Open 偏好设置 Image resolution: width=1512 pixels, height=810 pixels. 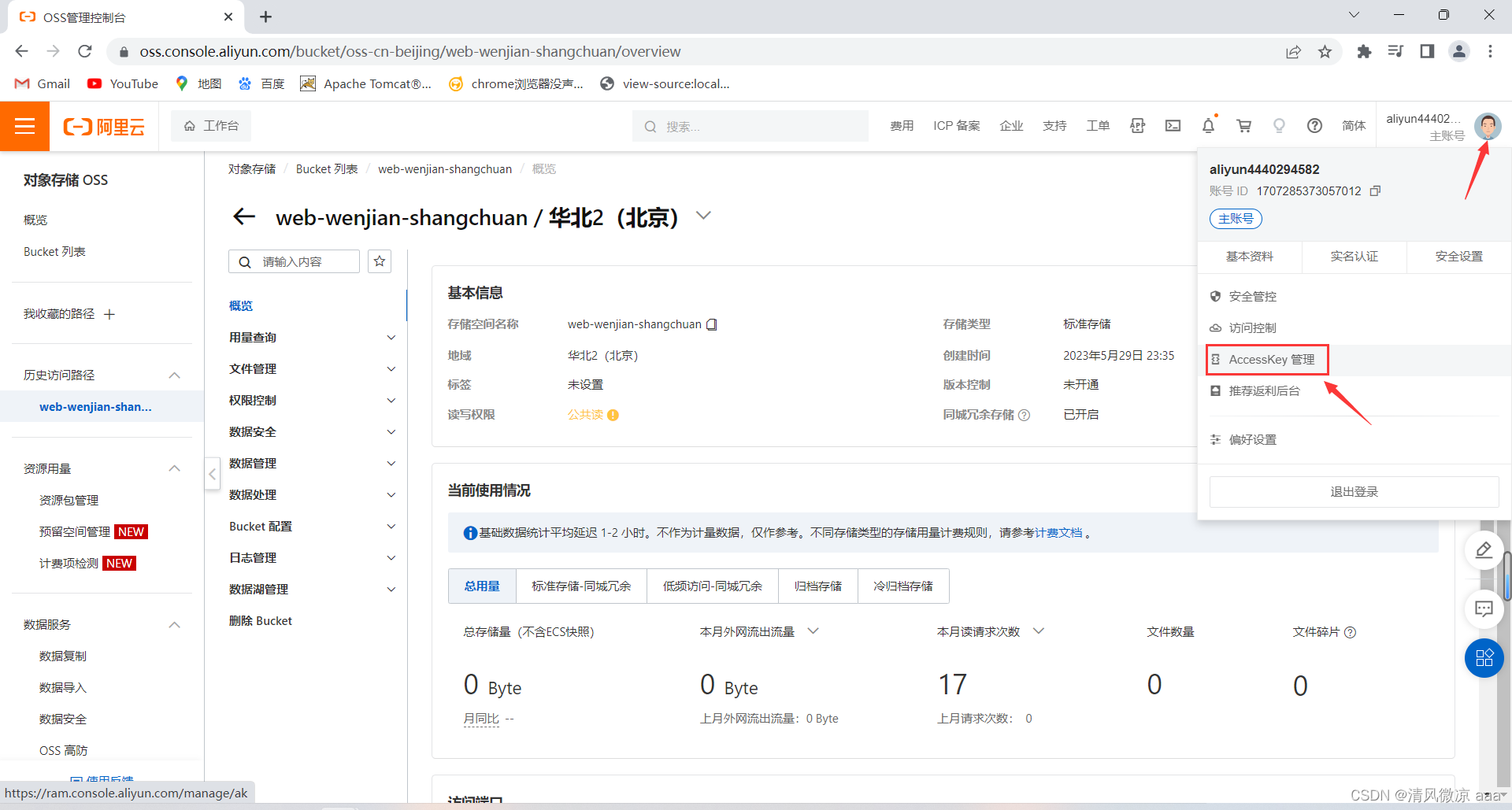coord(1253,440)
